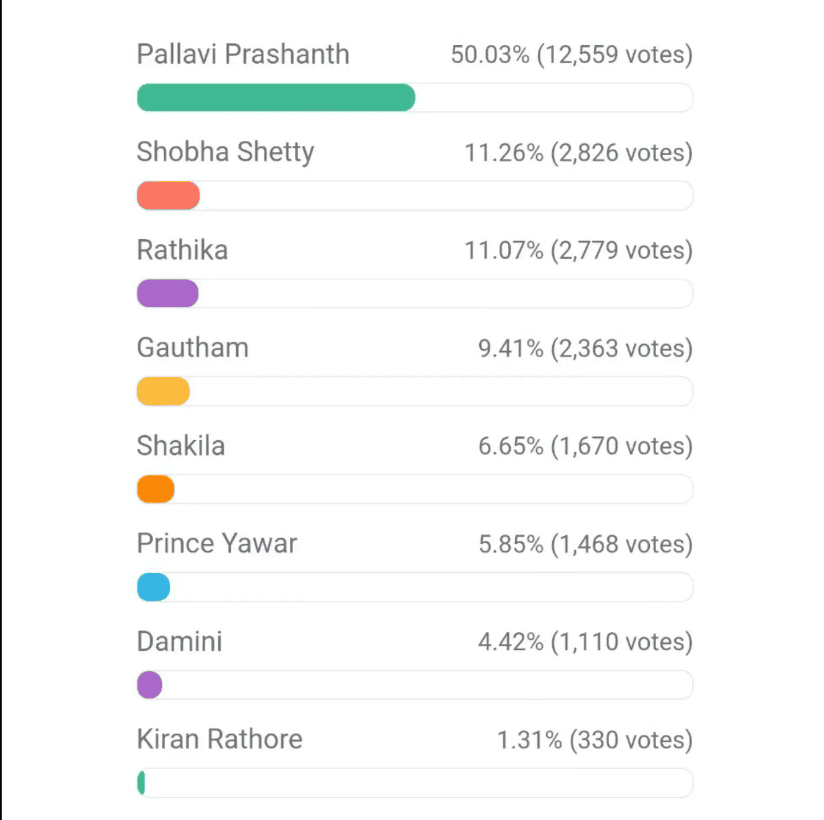Image resolution: width=824 pixels, height=820 pixels.
Task: Click the 11.26% (2,826 votes) result
Action: (x=579, y=152)
